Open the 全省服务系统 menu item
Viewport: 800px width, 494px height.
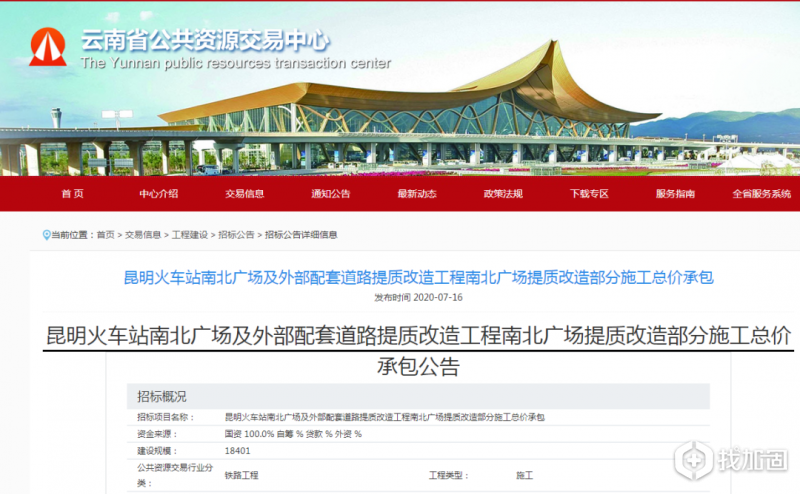point(762,193)
